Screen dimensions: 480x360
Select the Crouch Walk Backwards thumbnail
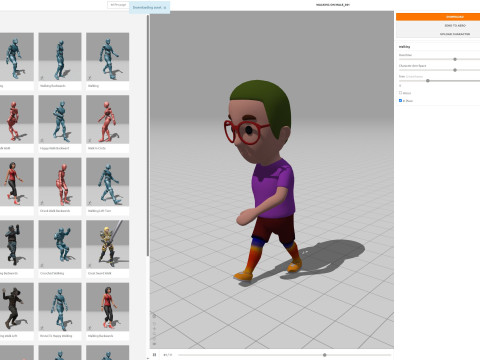[x=60, y=182]
